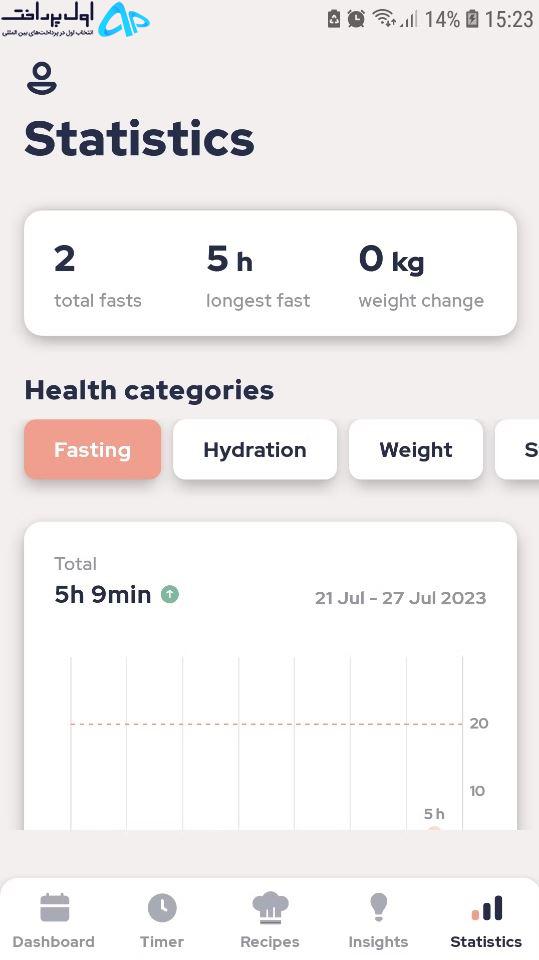This screenshot has height=960, width=539.
Task: Select the Fasting health category
Action: pyautogui.click(x=92, y=449)
